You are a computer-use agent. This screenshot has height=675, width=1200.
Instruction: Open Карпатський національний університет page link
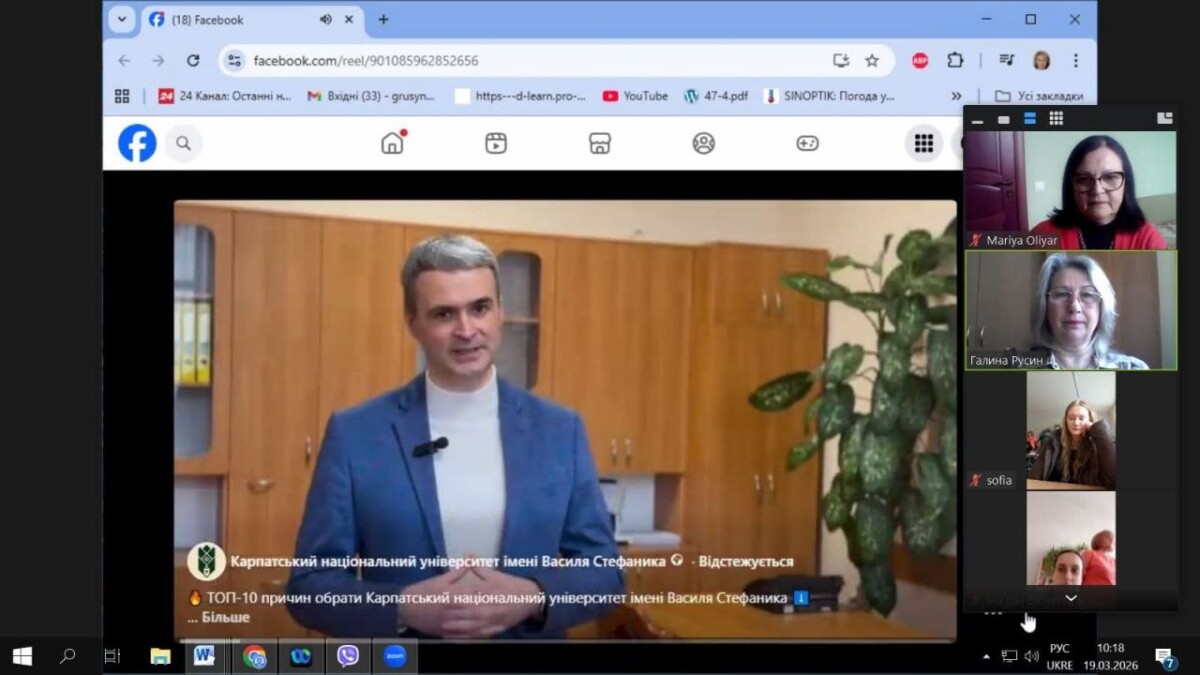pos(448,561)
